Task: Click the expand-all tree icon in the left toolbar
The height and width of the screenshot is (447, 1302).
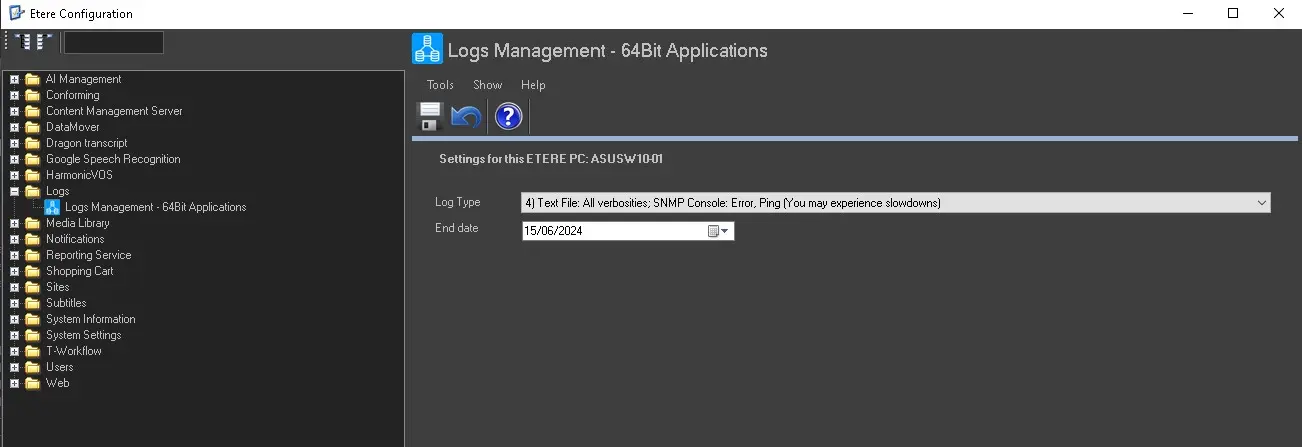Action: (24, 42)
